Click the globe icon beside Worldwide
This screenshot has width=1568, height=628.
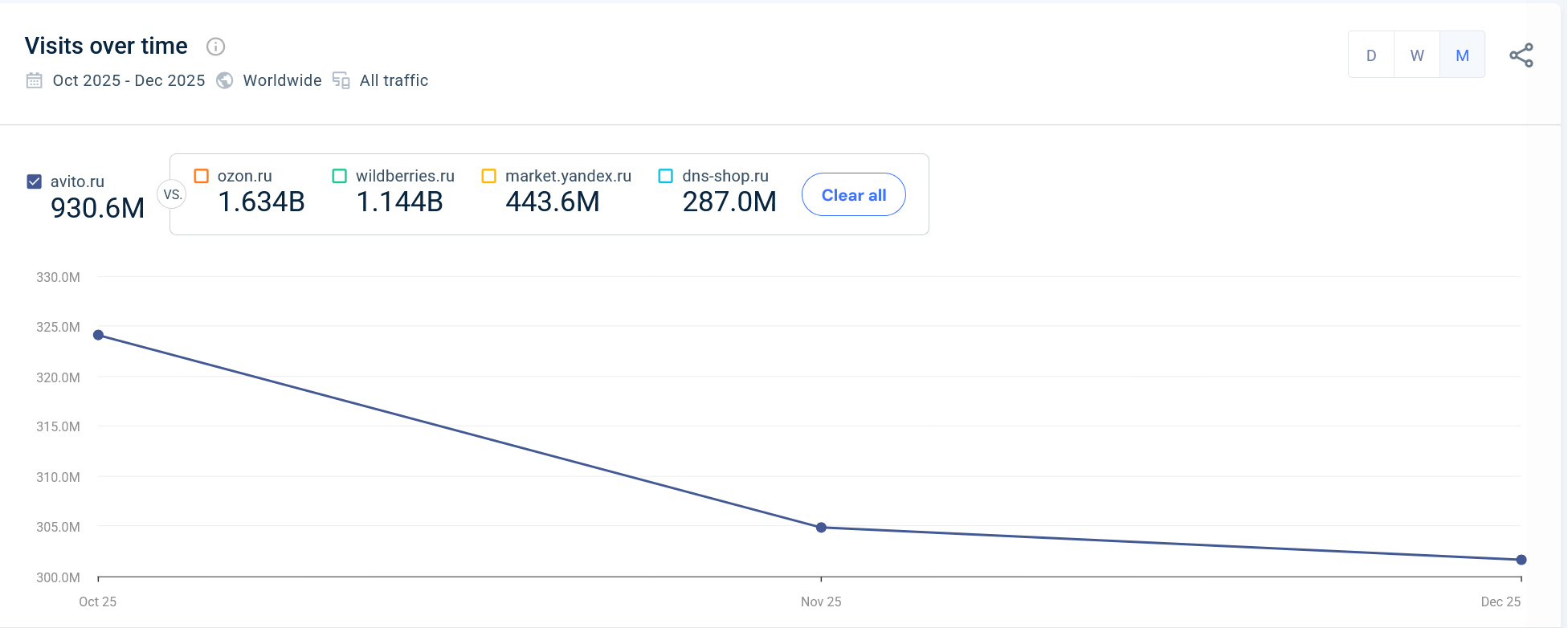[225, 80]
